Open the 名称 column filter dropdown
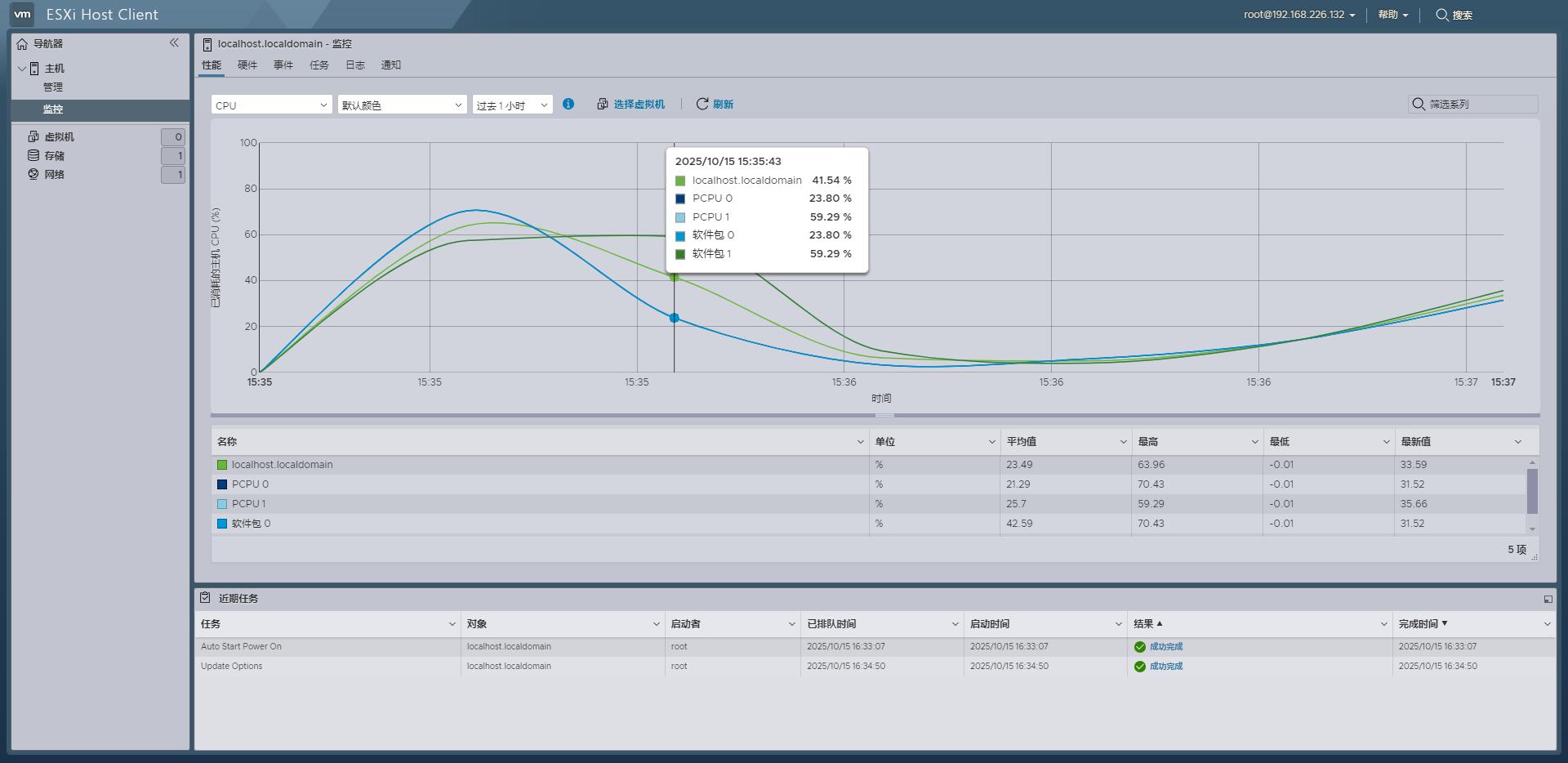This screenshot has height=763, width=1568. click(859, 441)
